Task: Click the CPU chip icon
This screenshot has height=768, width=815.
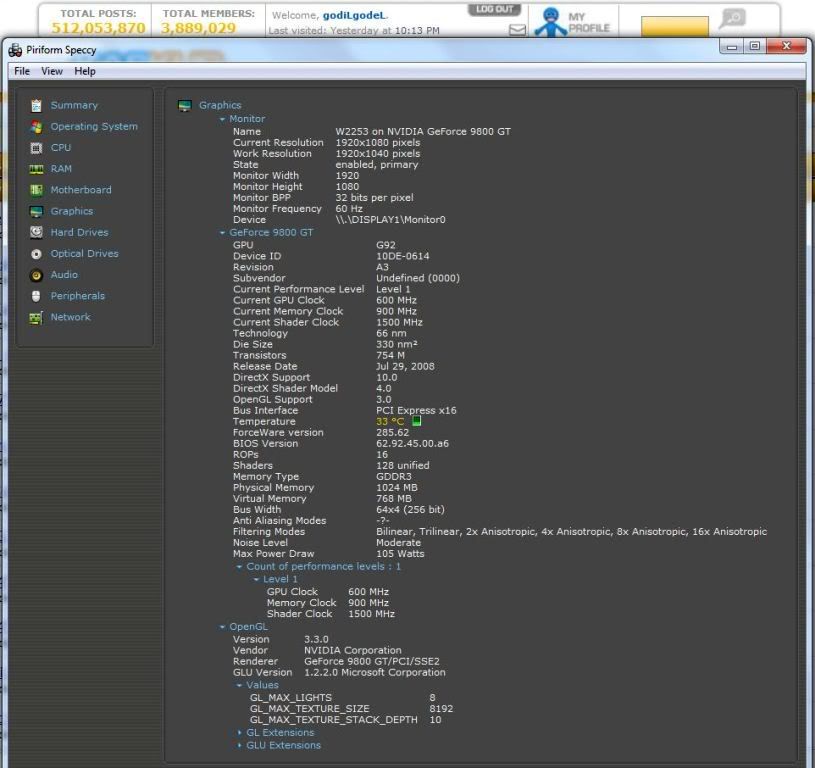Action: coord(36,148)
